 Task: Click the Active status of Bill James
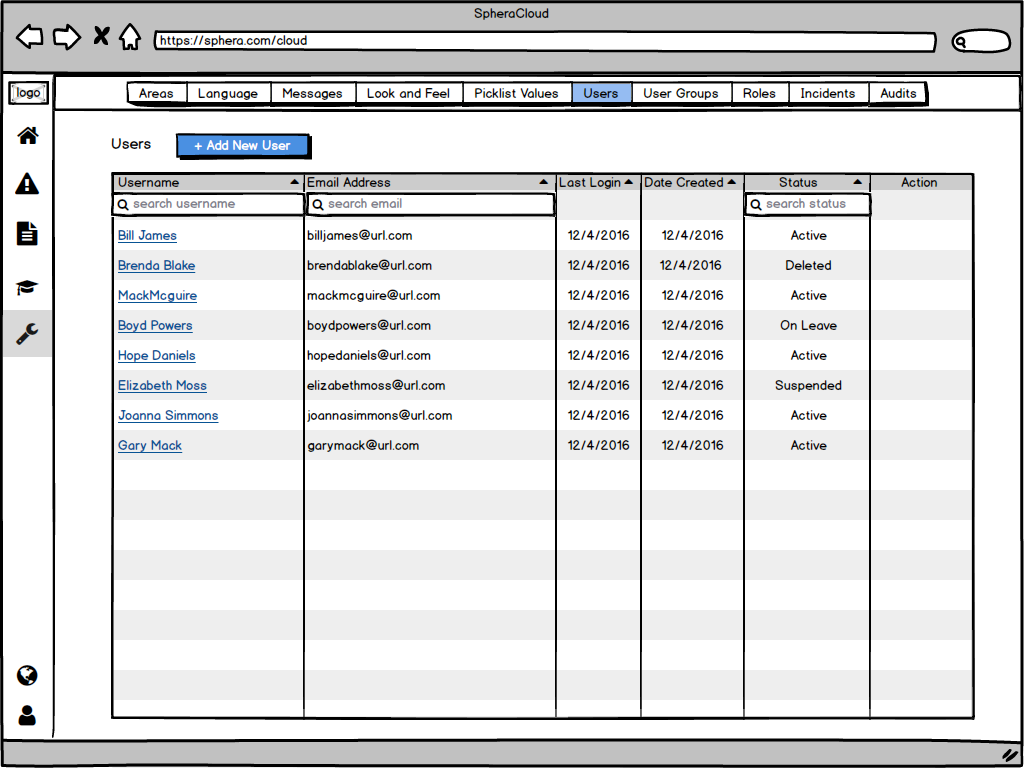(808, 236)
